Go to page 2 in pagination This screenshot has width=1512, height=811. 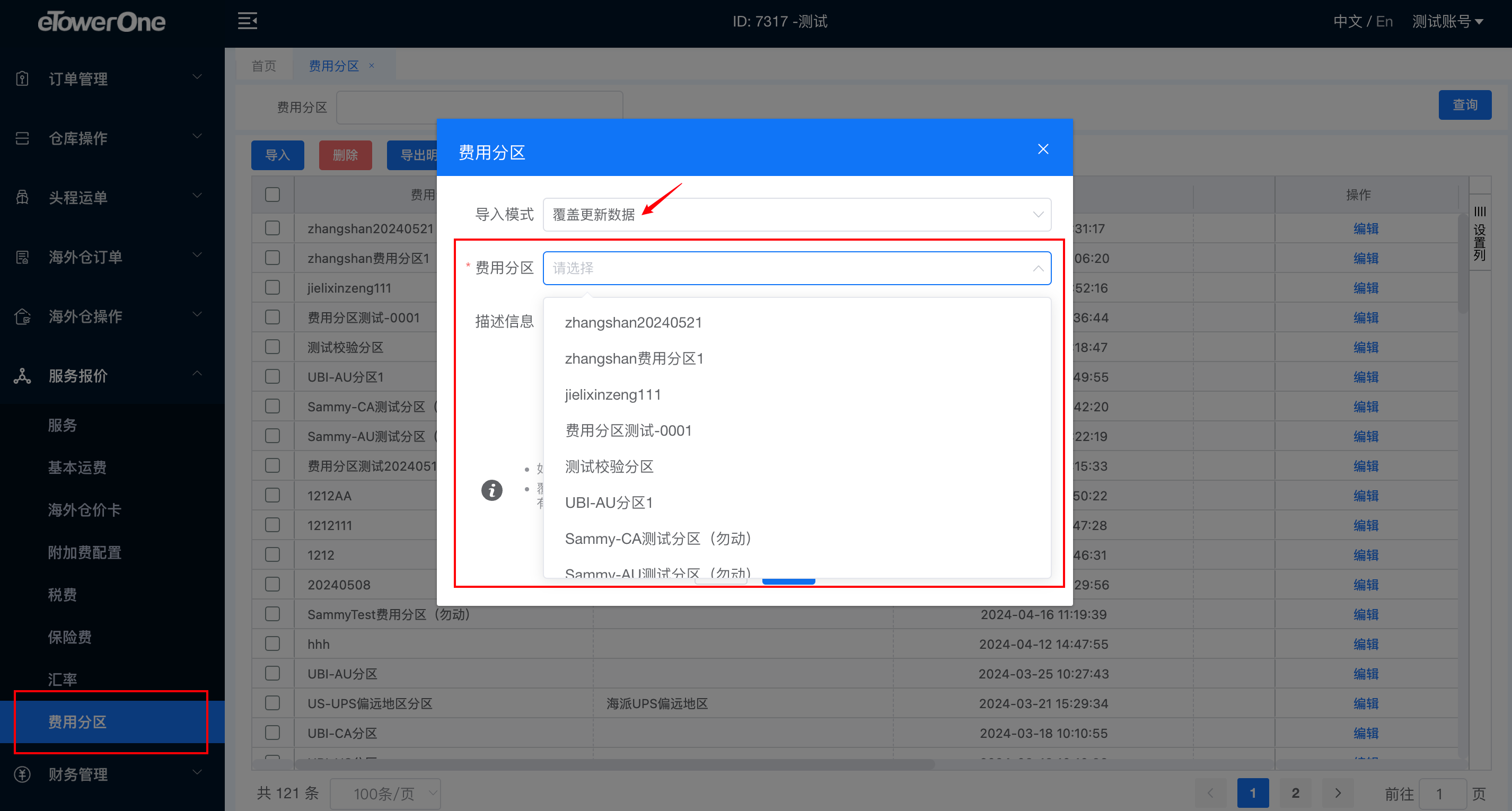tap(1295, 793)
